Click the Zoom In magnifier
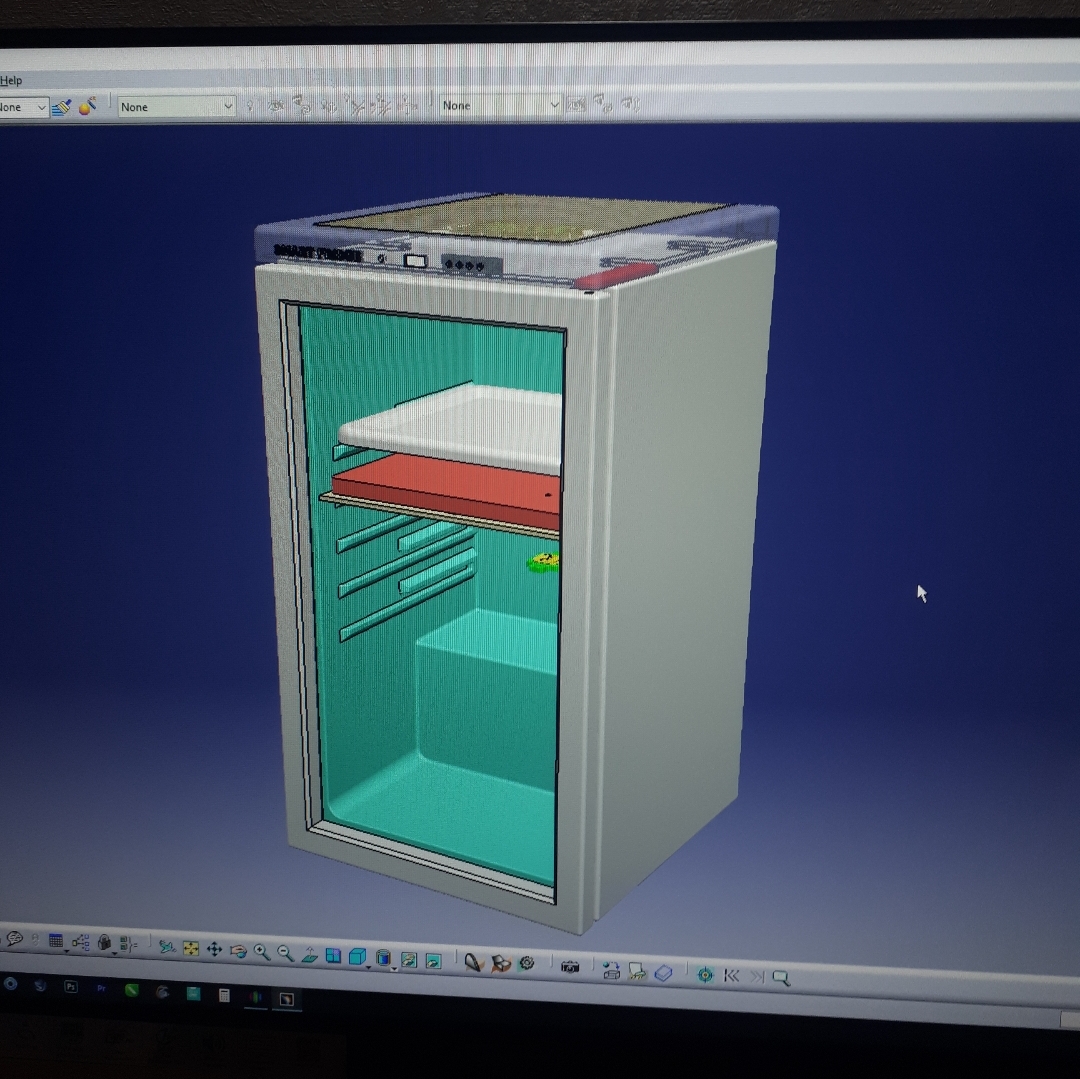1080x1079 pixels. pos(261,952)
